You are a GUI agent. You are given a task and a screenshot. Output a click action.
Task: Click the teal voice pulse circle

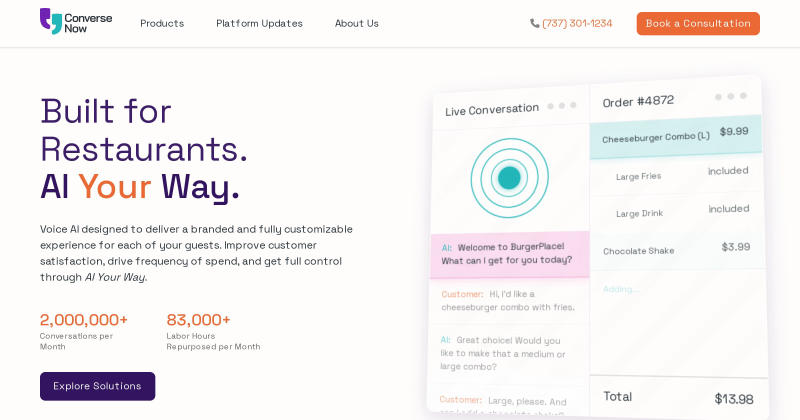509,178
